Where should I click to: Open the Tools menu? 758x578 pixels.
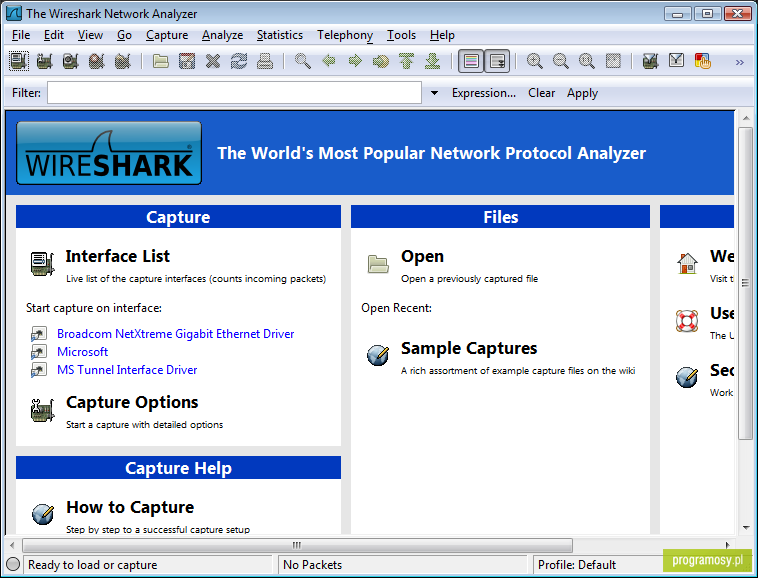pyautogui.click(x=401, y=35)
